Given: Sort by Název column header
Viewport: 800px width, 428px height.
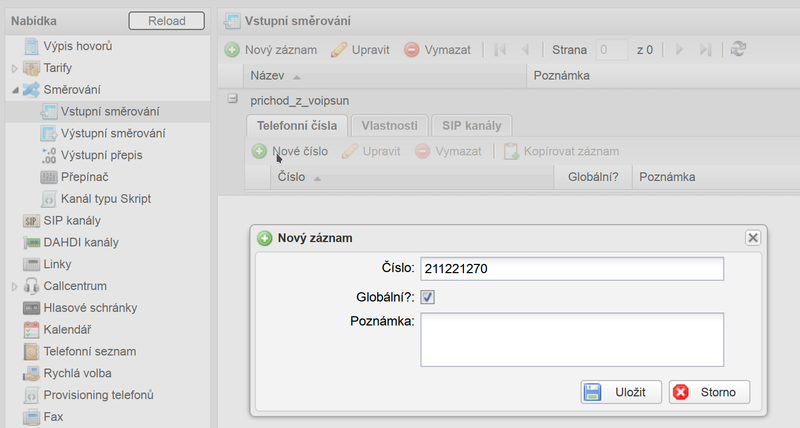Looking at the screenshot, I should (x=385, y=76).
